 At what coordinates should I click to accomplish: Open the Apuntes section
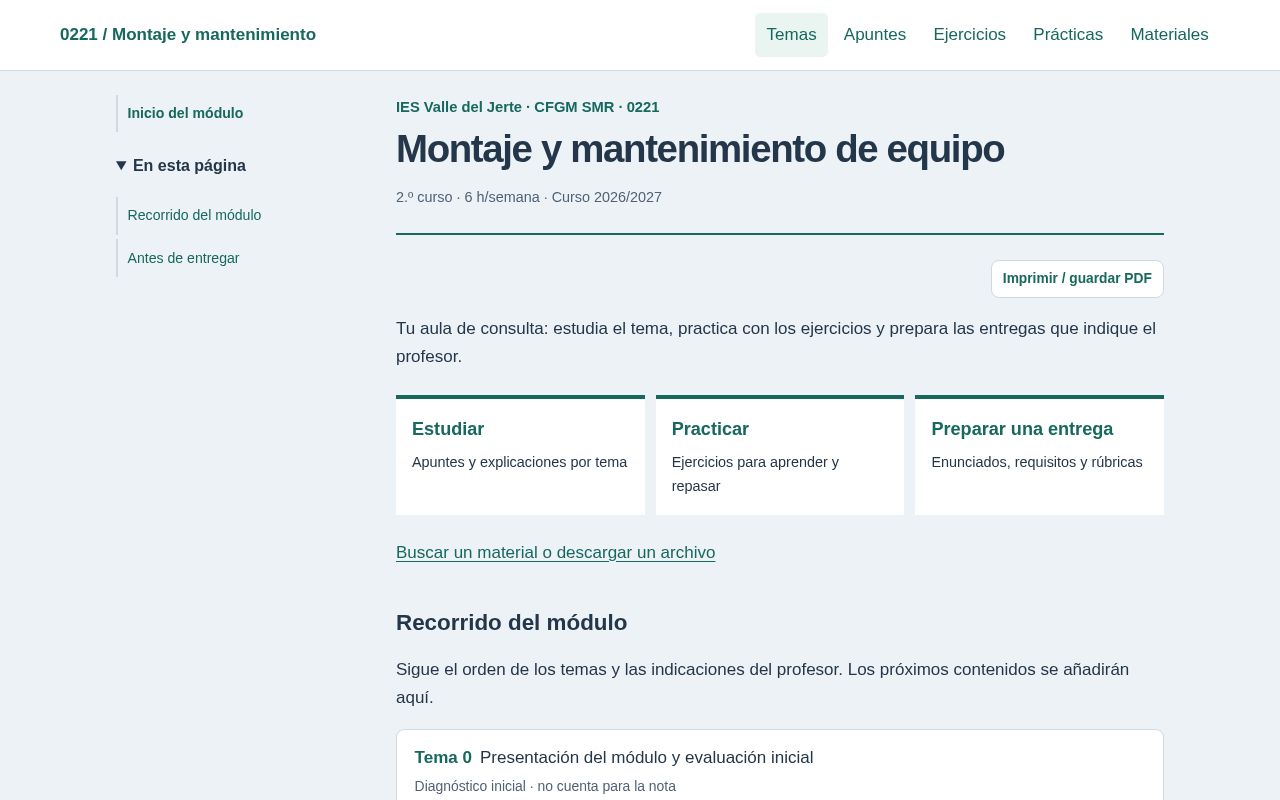[875, 35]
